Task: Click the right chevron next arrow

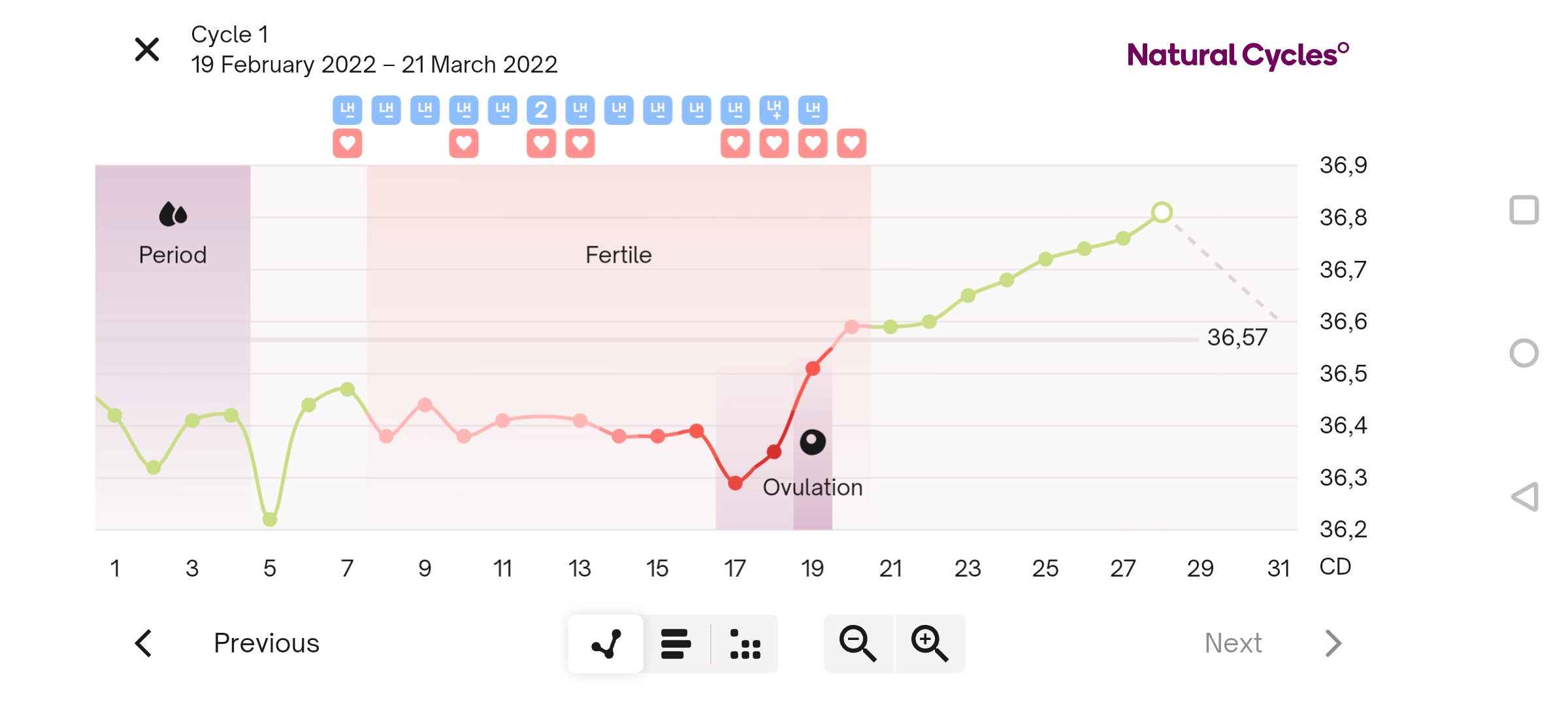Action: point(1333,643)
